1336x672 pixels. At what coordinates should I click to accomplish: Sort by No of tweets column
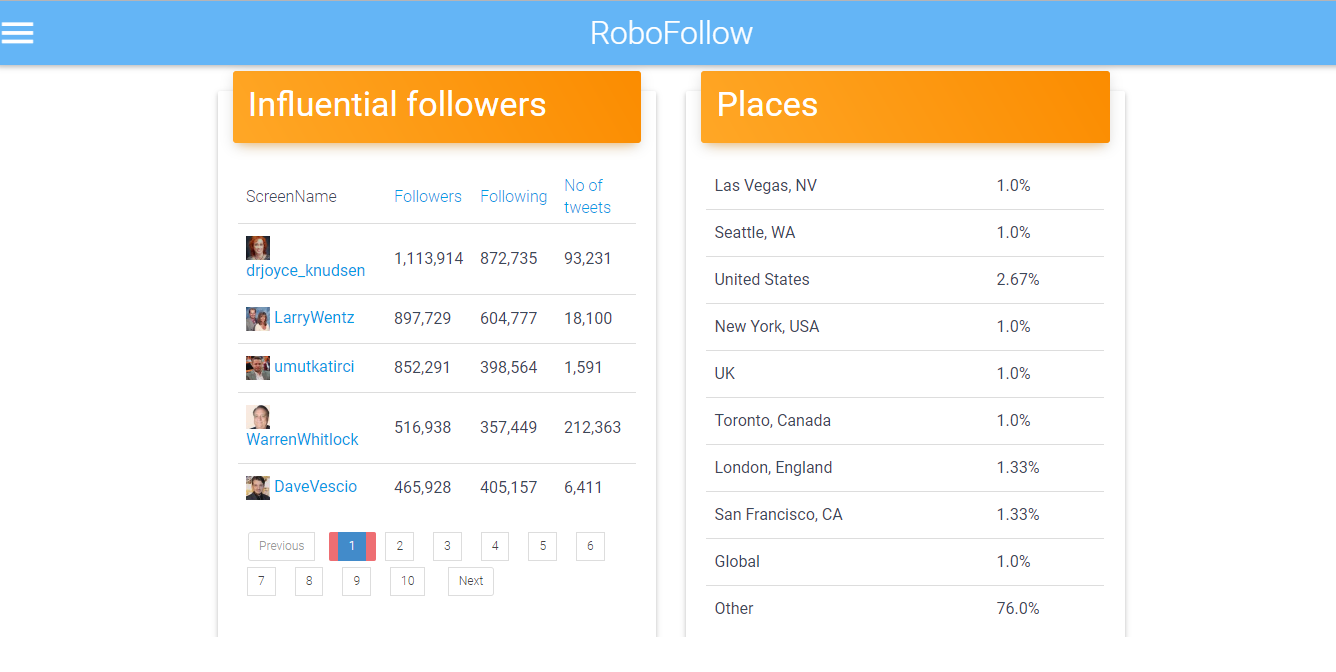pyautogui.click(x=587, y=197)
